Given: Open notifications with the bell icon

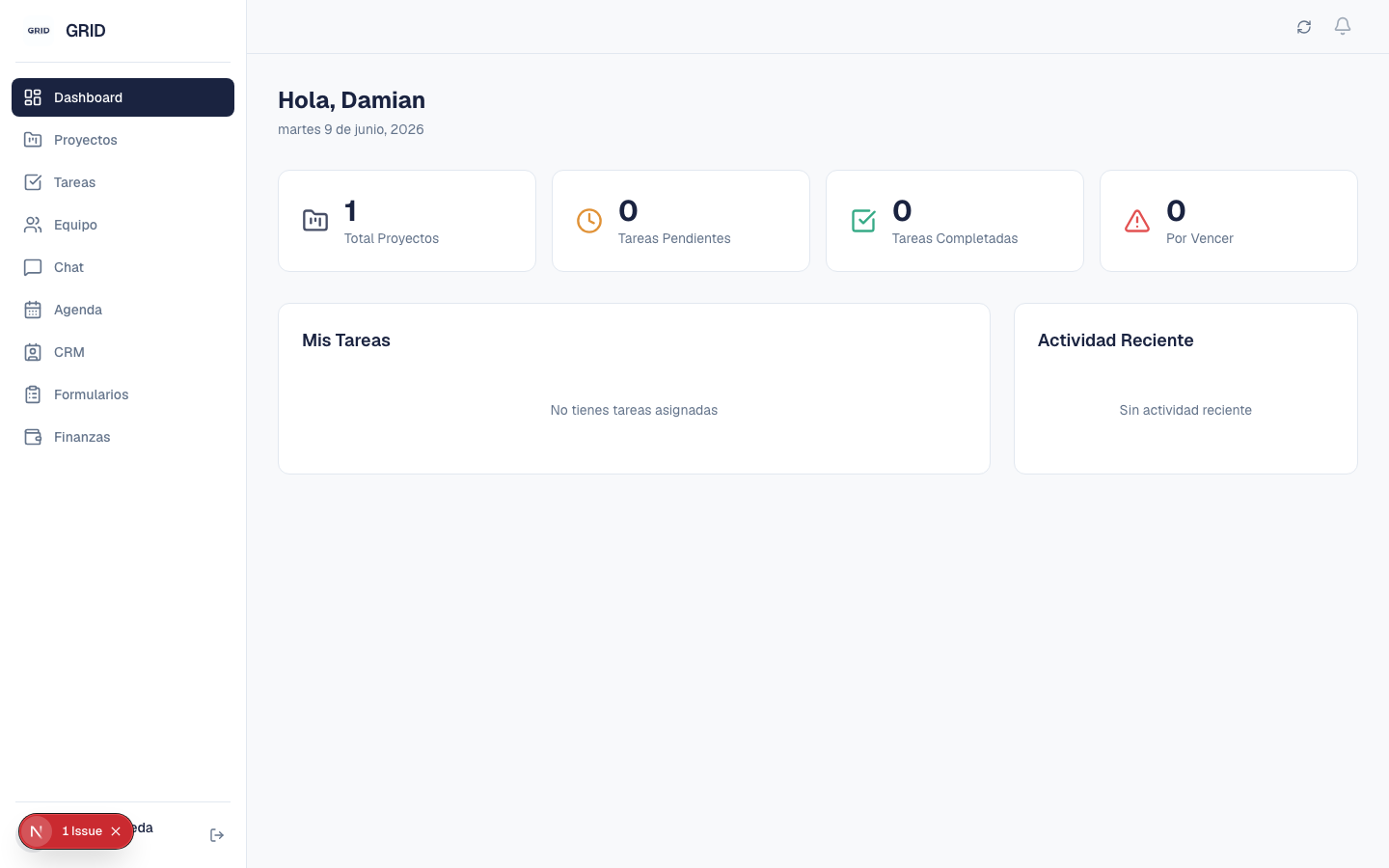Looking at the screenshot, I should coord(1343,26).
